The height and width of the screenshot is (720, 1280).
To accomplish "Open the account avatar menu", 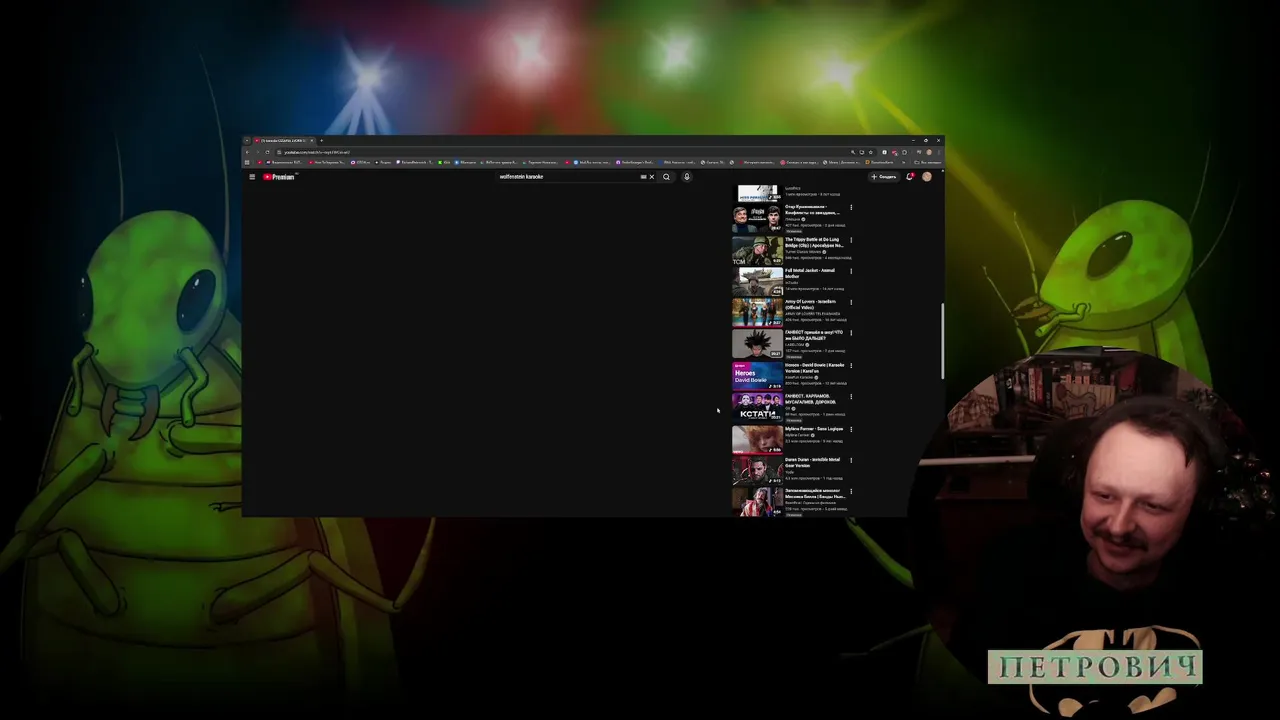I will tap(927, 177).
